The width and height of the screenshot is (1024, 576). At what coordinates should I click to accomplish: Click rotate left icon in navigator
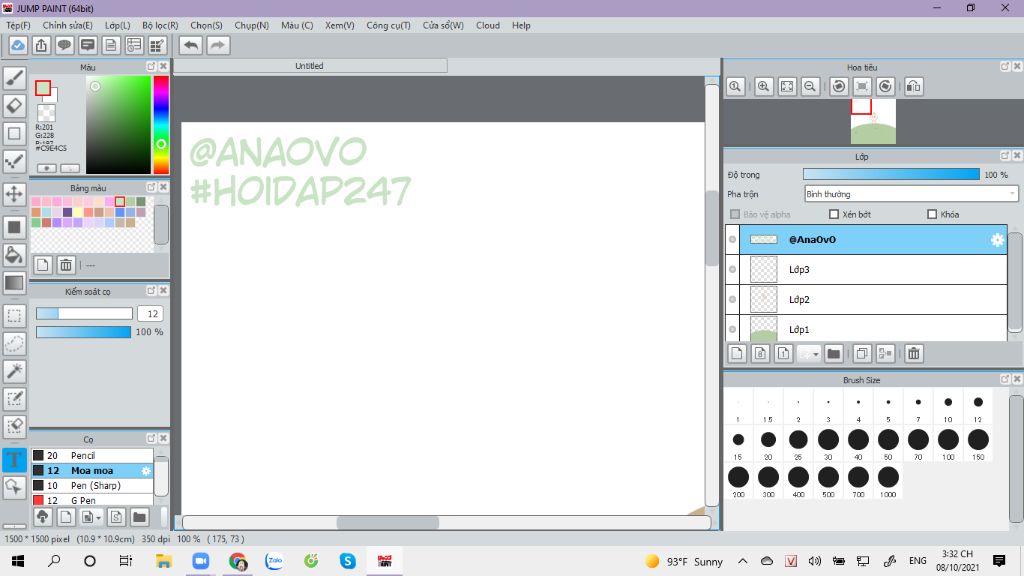(x=839, y=86)
